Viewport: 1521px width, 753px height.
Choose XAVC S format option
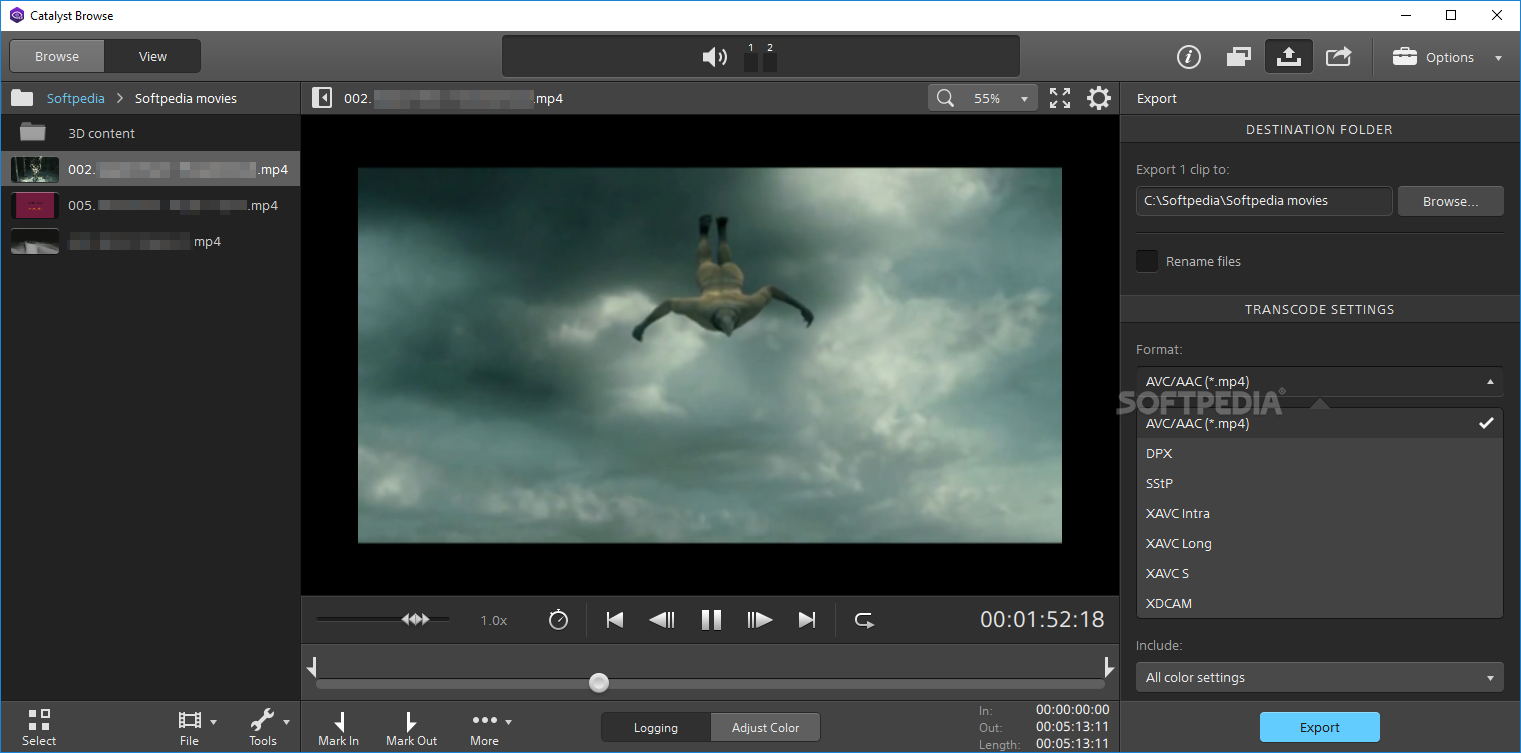point(1319,573)
